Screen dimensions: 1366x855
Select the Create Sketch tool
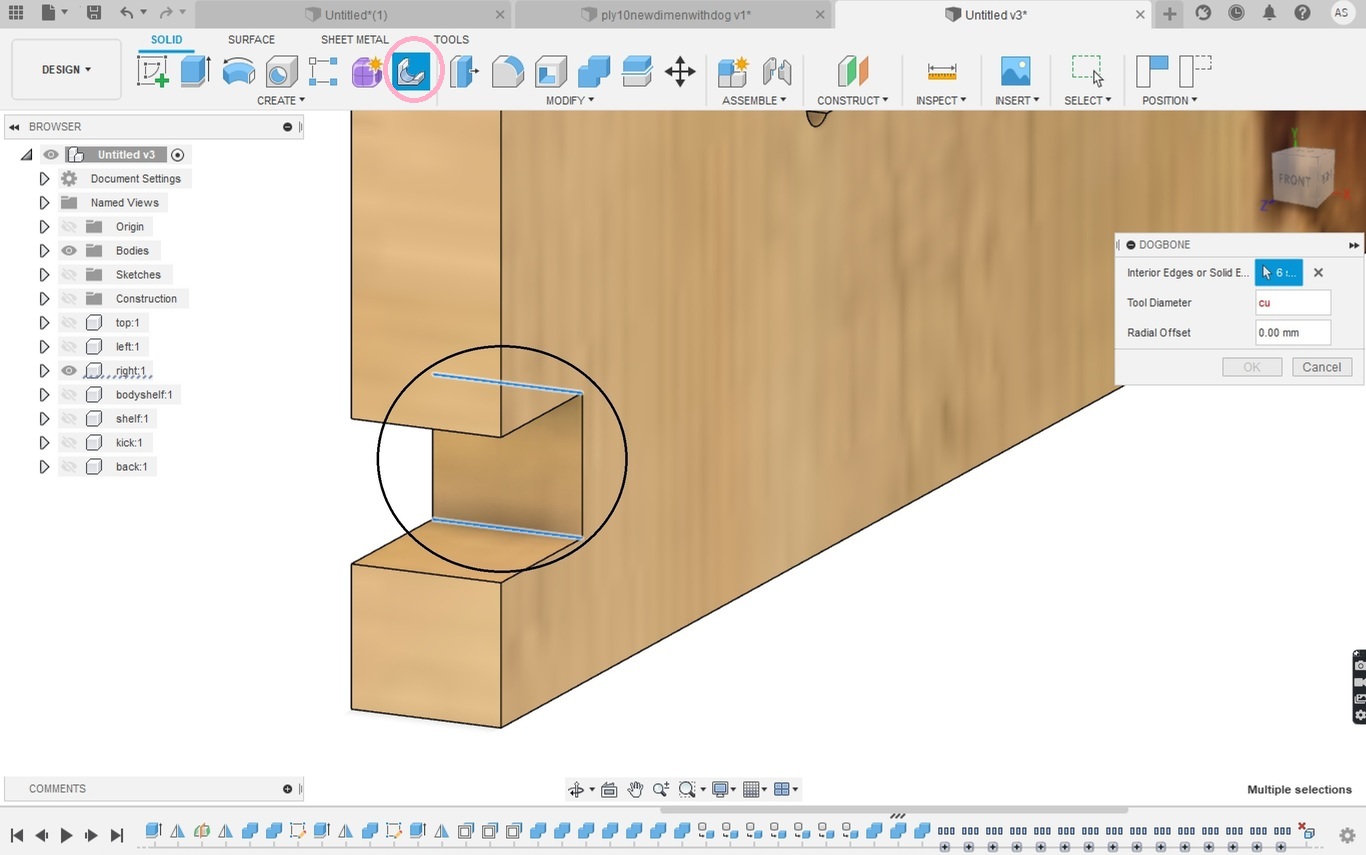point(153,71)
